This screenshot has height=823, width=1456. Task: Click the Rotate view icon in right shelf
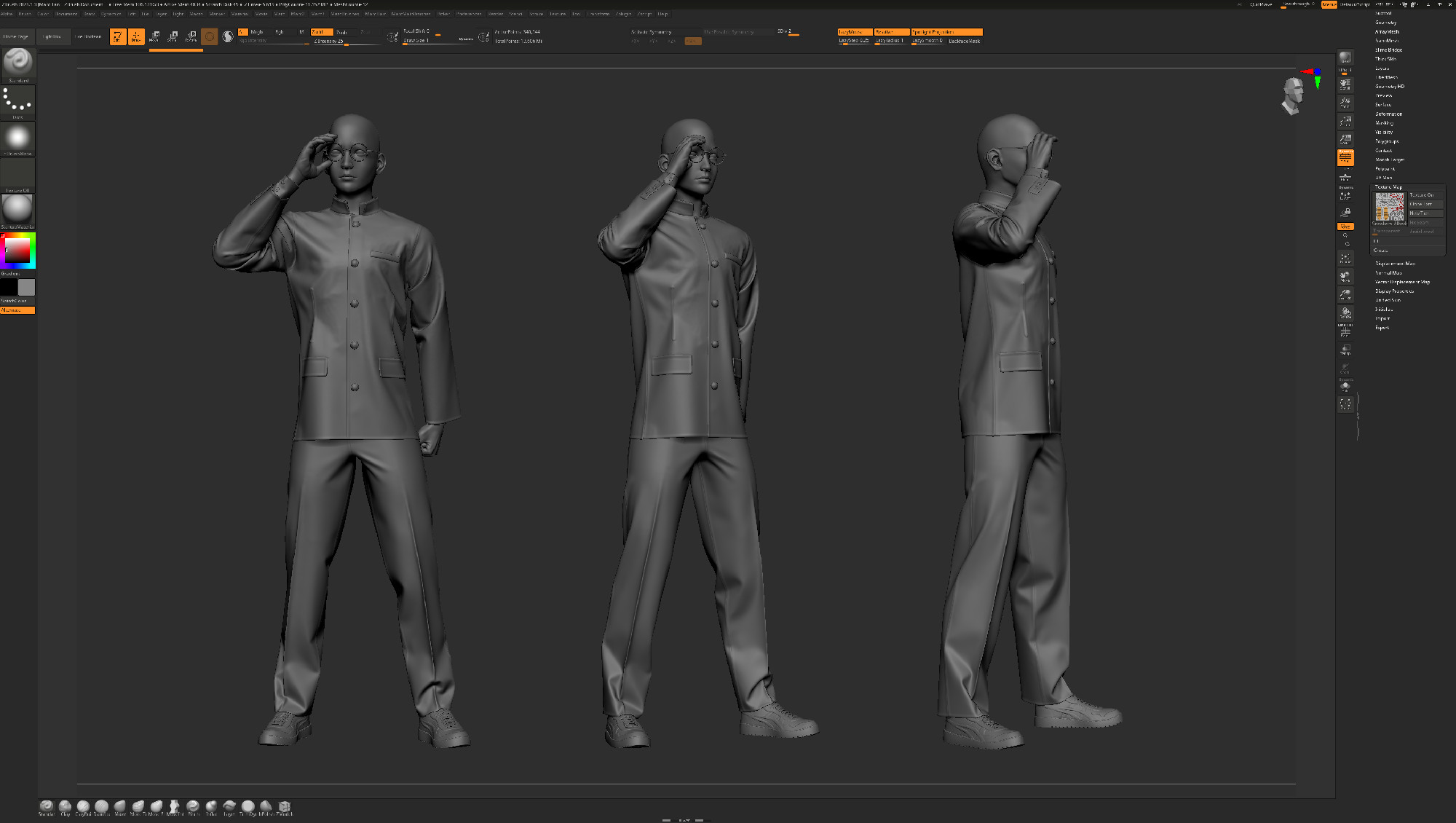[x=1345, y=312]
